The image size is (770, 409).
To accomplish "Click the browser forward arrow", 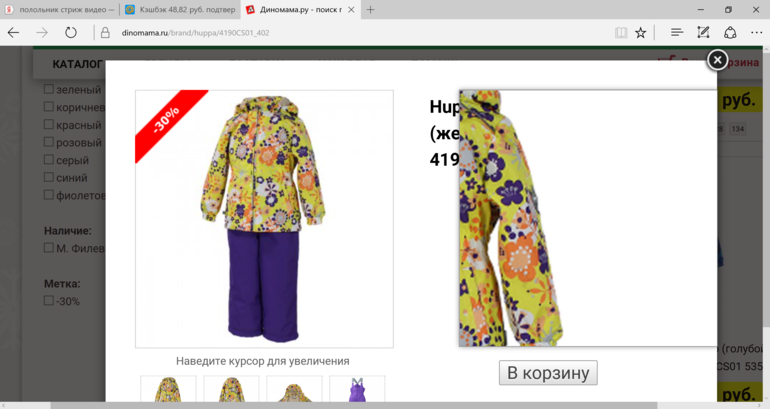I will (x=42, y=32).
